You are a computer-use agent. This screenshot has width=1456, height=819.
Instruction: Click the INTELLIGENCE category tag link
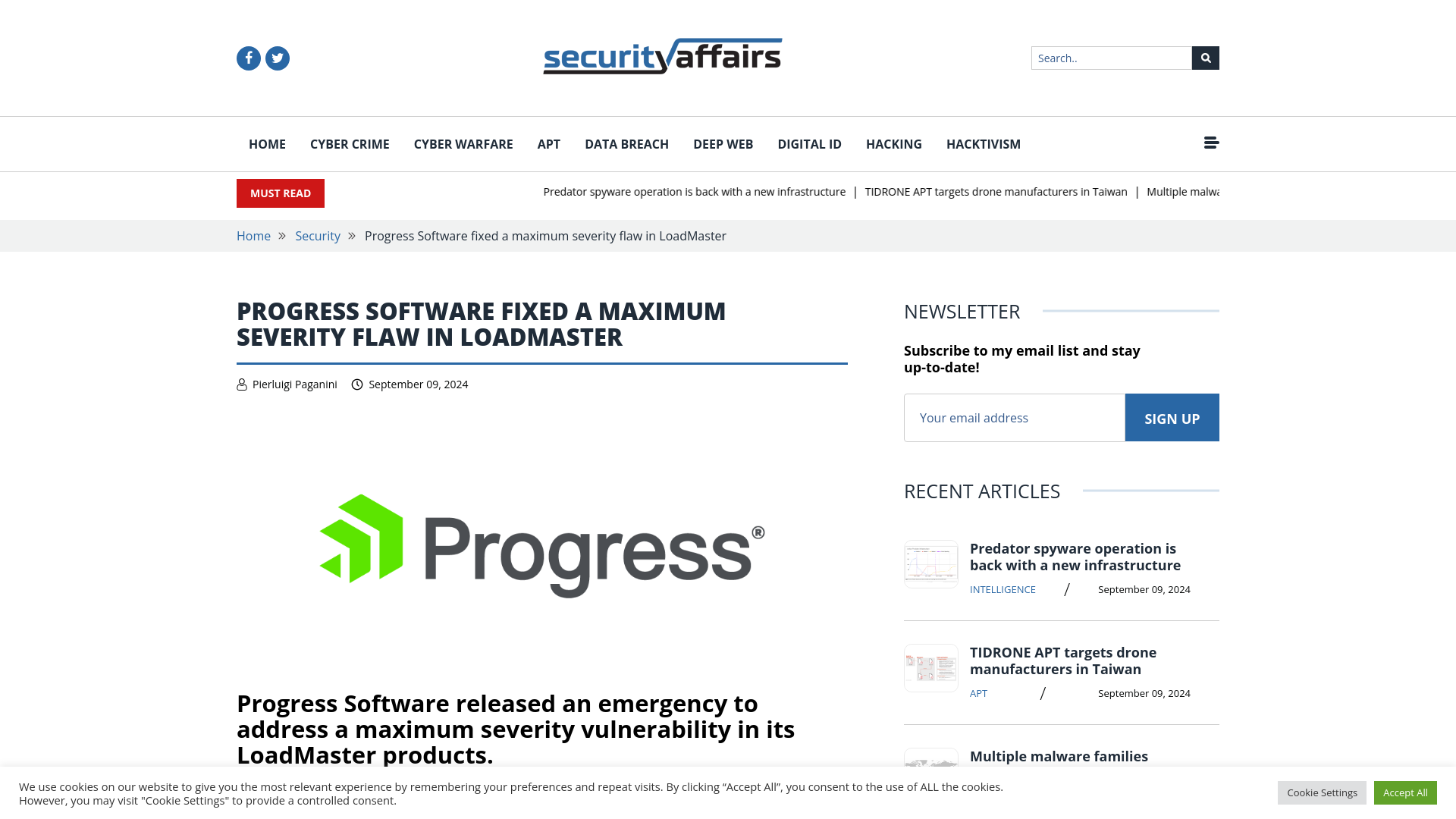(1002, 589)
